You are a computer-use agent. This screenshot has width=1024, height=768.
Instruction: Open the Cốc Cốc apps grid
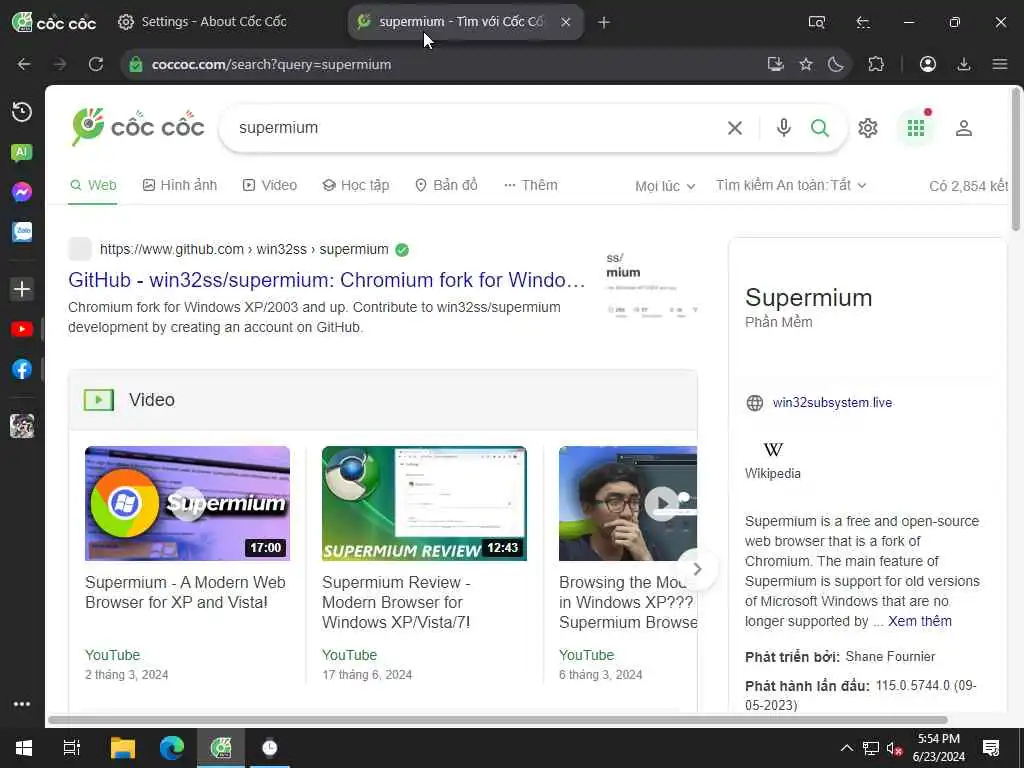tap(916, 128)
